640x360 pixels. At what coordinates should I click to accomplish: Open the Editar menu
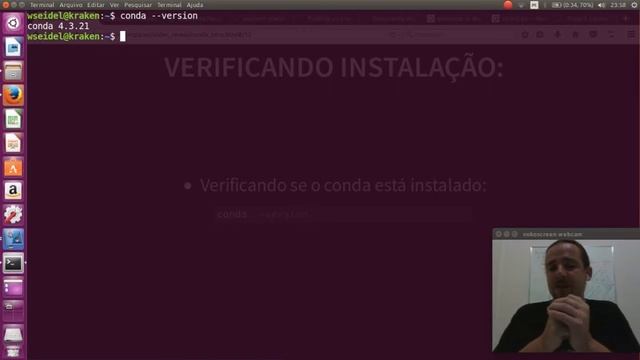point(96,5)
